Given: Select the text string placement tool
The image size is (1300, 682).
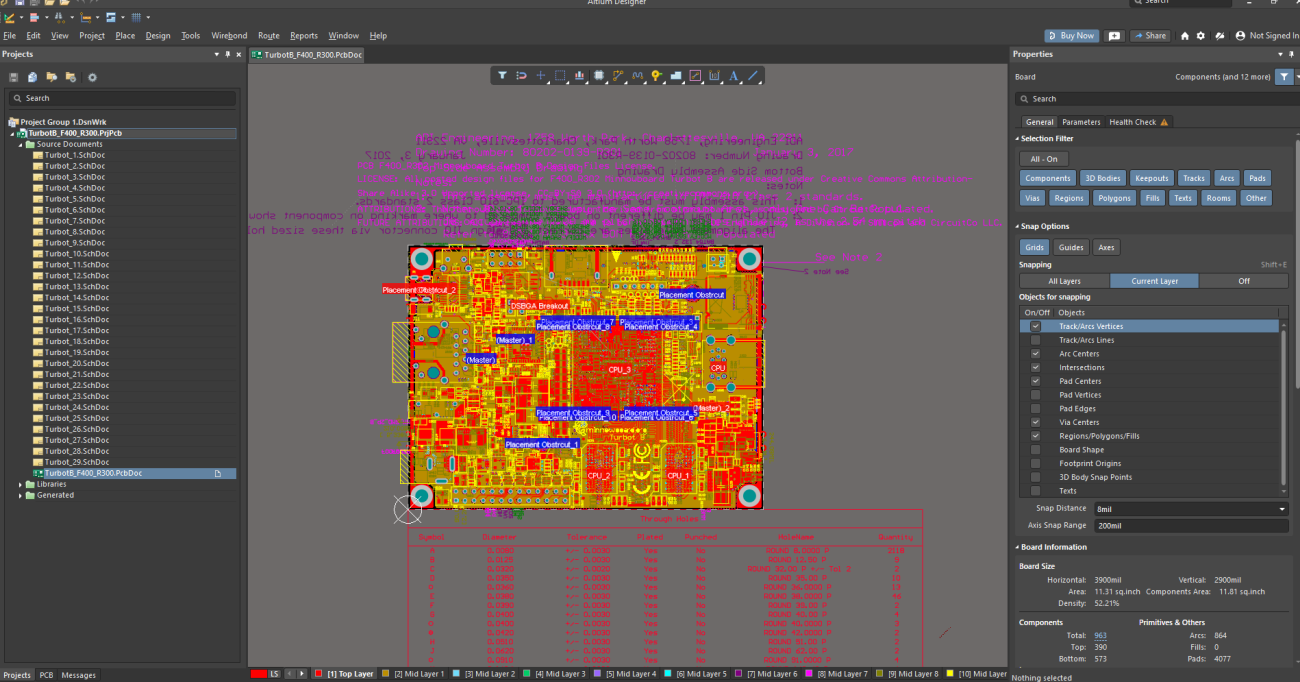Looking at the screenshot, I should tap(733, 75).
